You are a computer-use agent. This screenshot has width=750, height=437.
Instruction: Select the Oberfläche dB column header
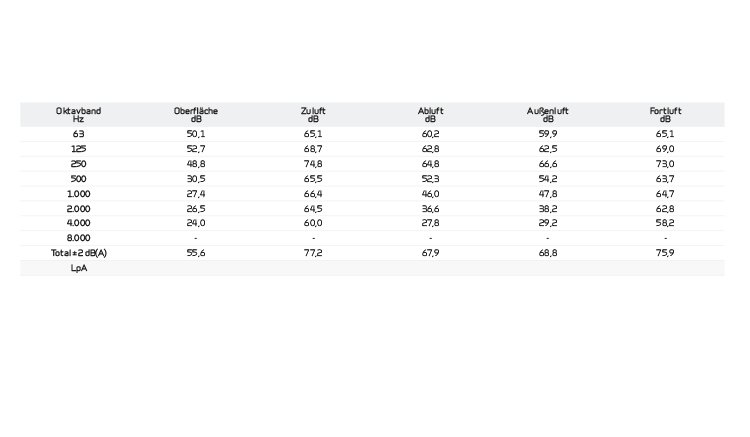(196, 114)
